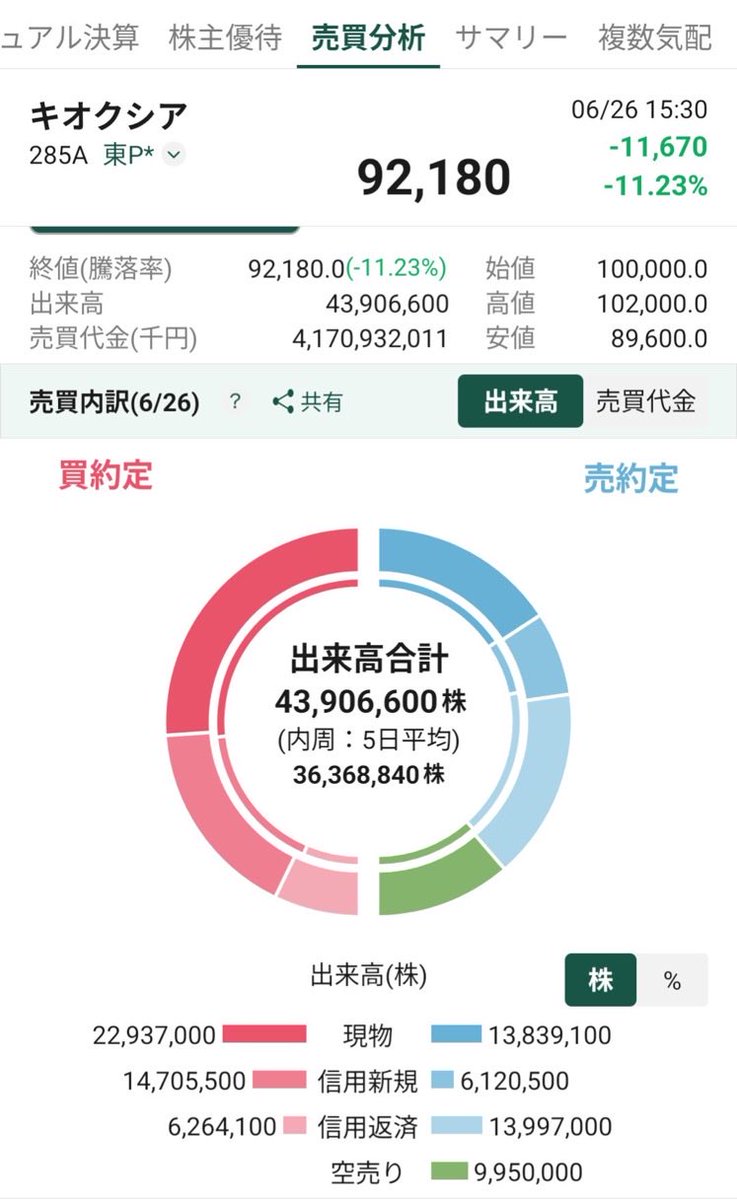Click the 売買内訳(6/26) label
The height and width of the screenshot is (1200, 737).
116,402
